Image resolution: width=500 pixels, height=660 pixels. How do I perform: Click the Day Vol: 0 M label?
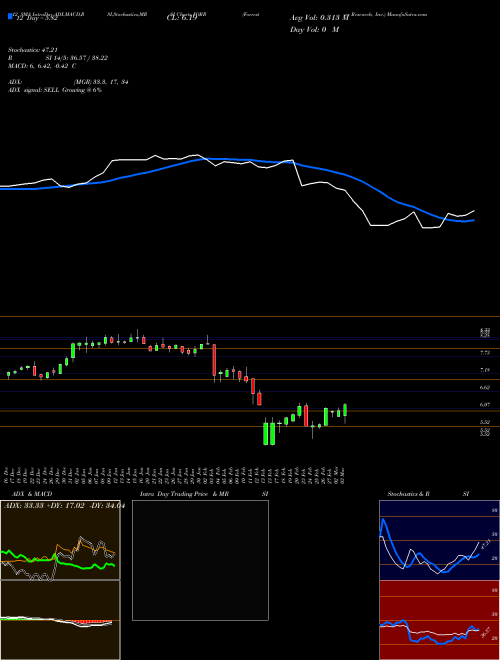coord(314,30)
